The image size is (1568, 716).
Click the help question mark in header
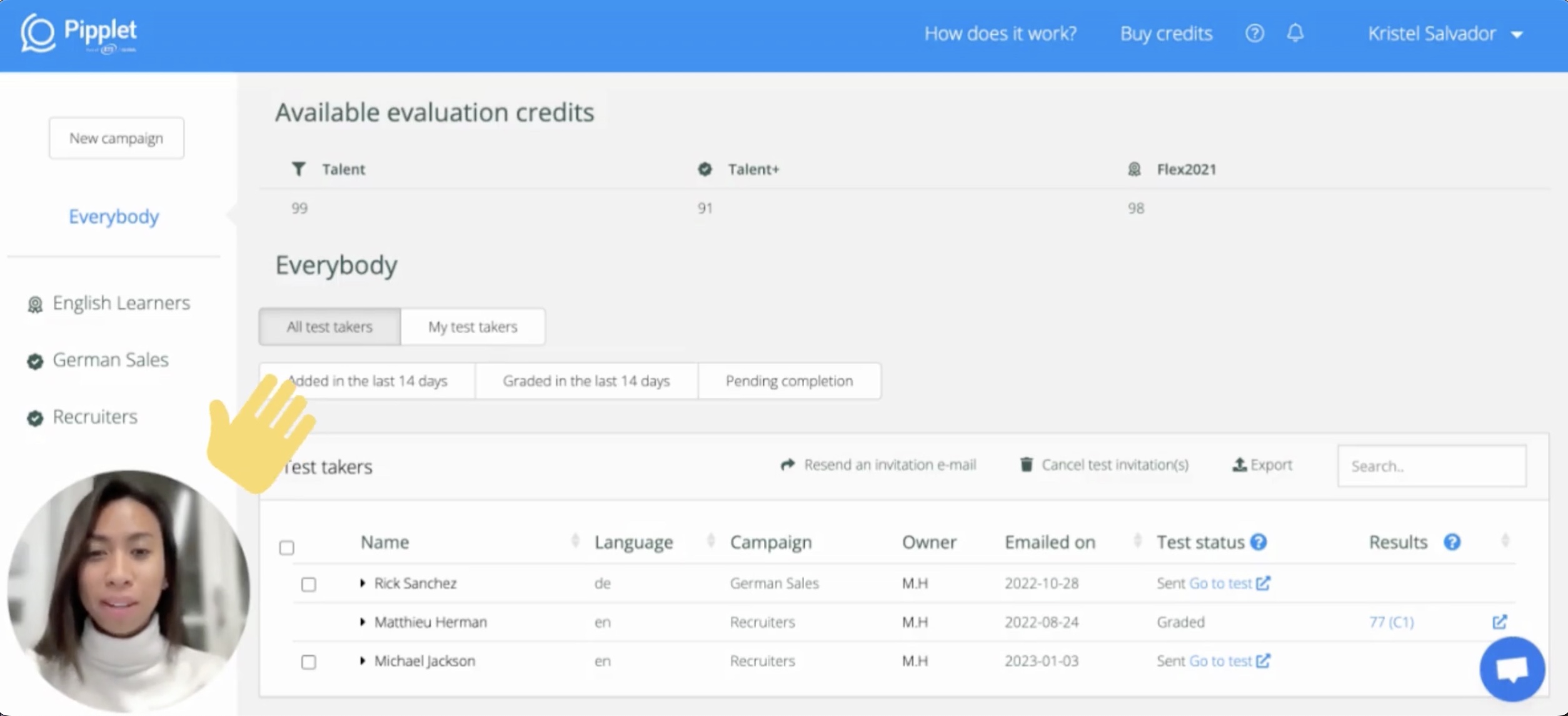click(x=1254, y=33)
